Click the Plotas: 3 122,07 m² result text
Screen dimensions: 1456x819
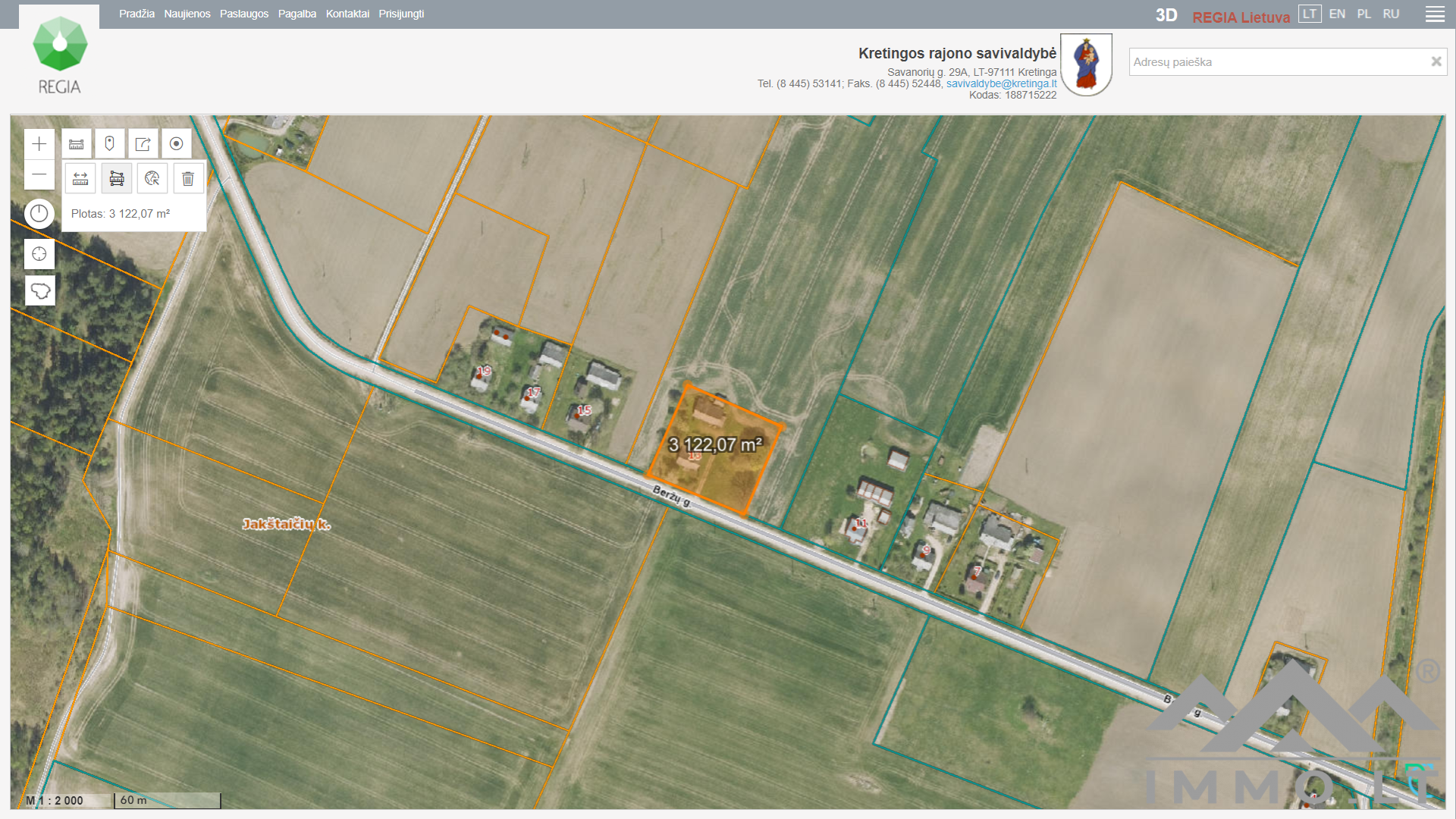pos(121,214)
